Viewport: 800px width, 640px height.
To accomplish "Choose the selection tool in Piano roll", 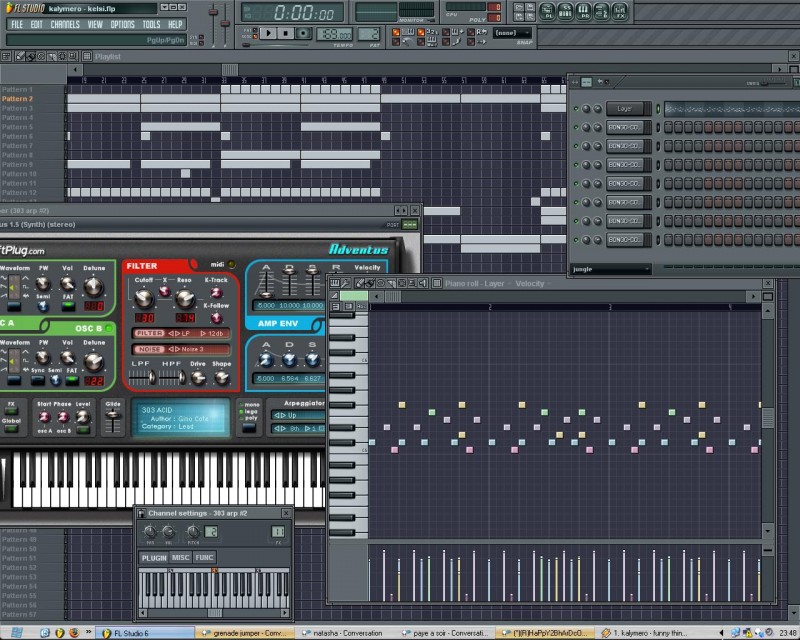I will coord(402,283).
